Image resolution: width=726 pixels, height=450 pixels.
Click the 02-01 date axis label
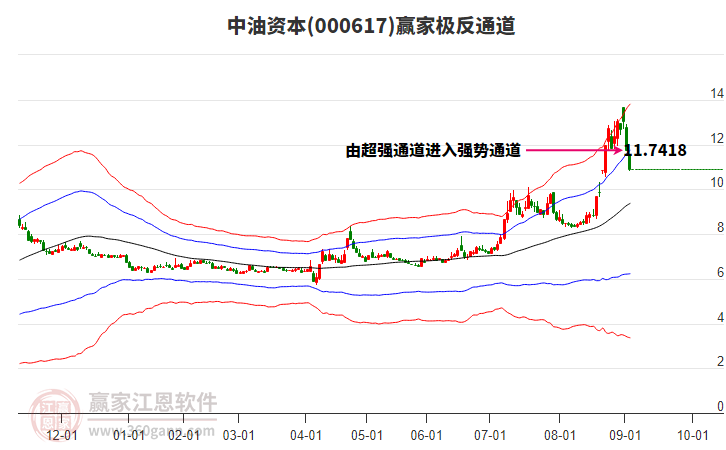[184, 436]
